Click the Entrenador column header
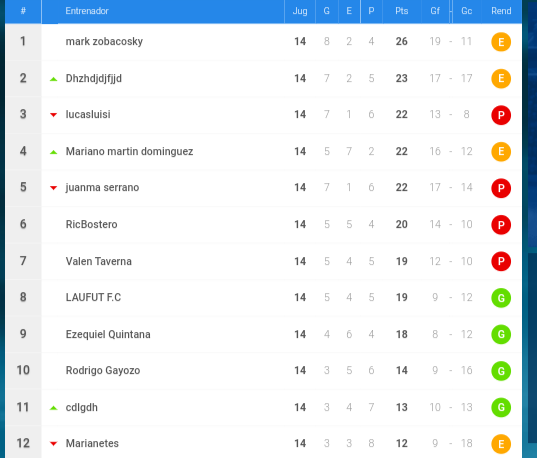537x458 pixels. point(87,11)
